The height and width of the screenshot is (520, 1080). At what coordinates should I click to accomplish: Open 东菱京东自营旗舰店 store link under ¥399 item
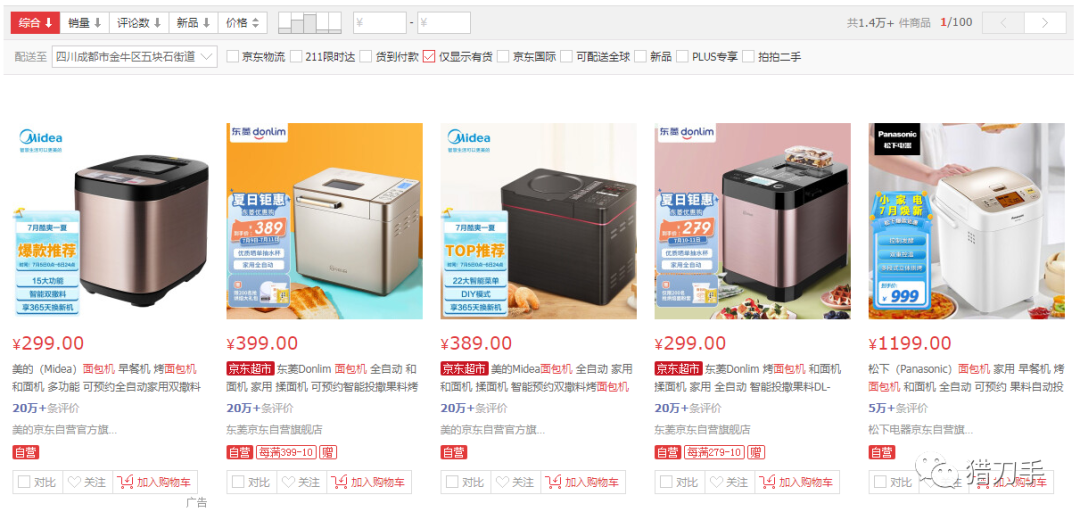(x=274, y=430)
